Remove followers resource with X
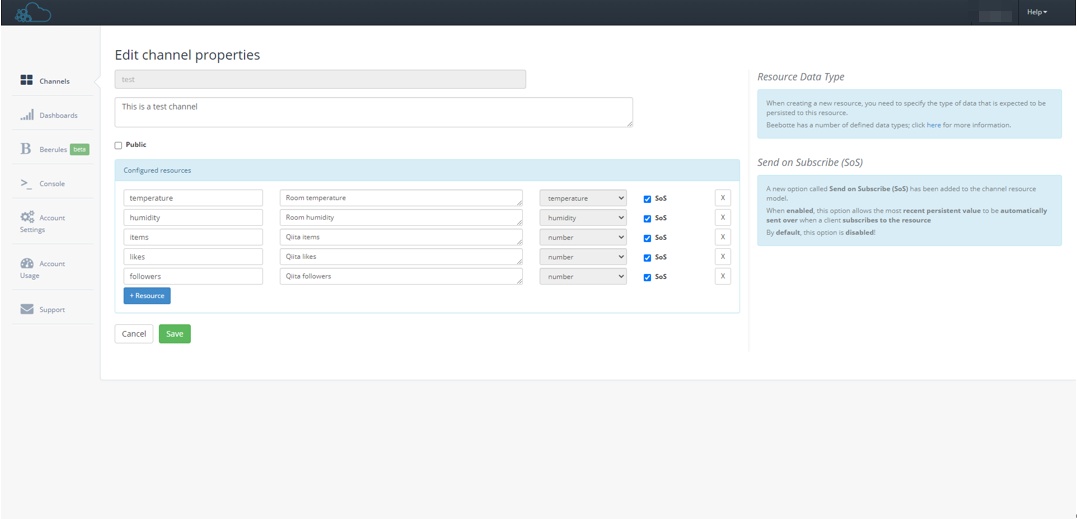 click(723, 276)
